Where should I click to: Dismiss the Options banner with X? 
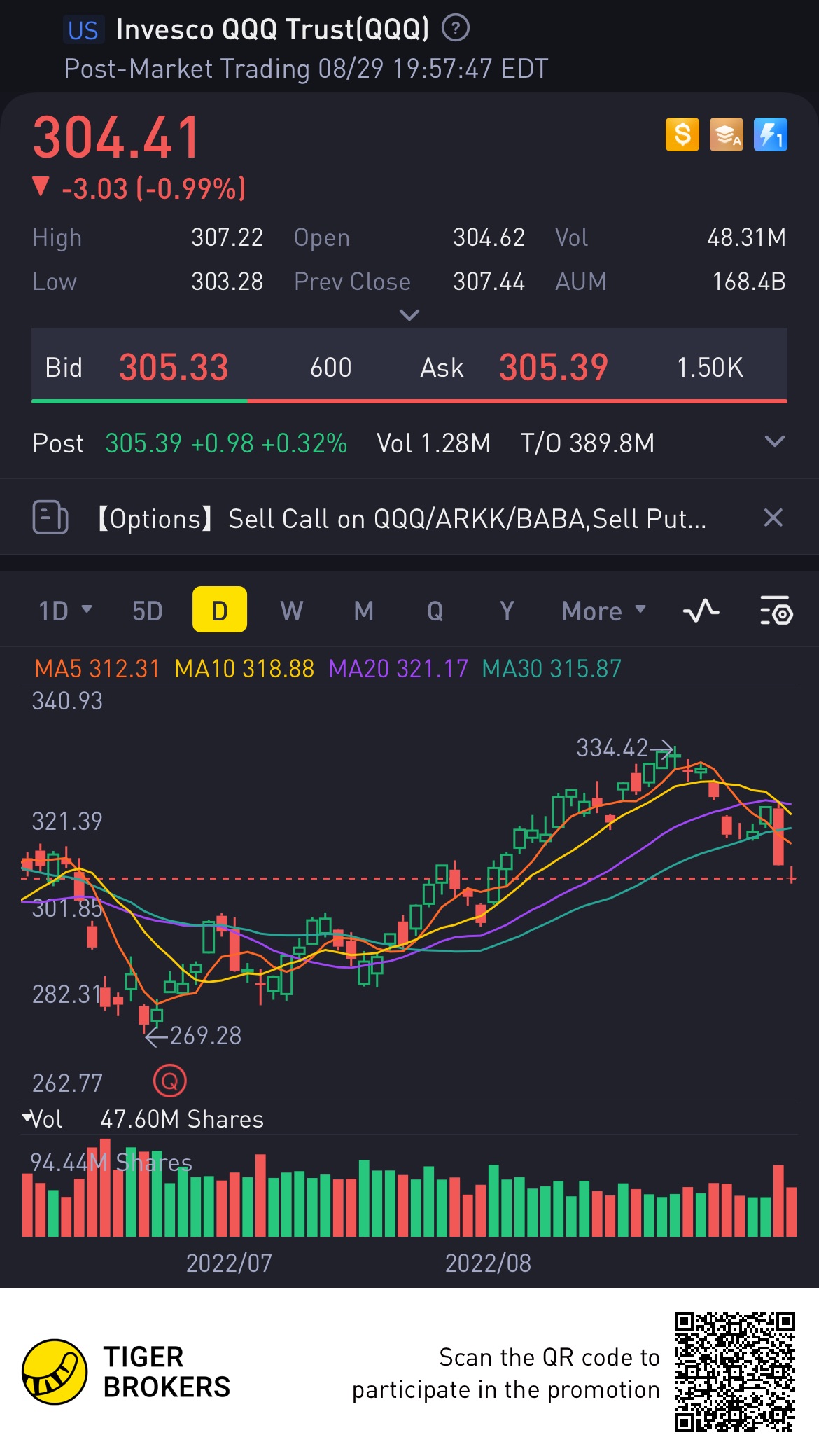pos(773,518)
